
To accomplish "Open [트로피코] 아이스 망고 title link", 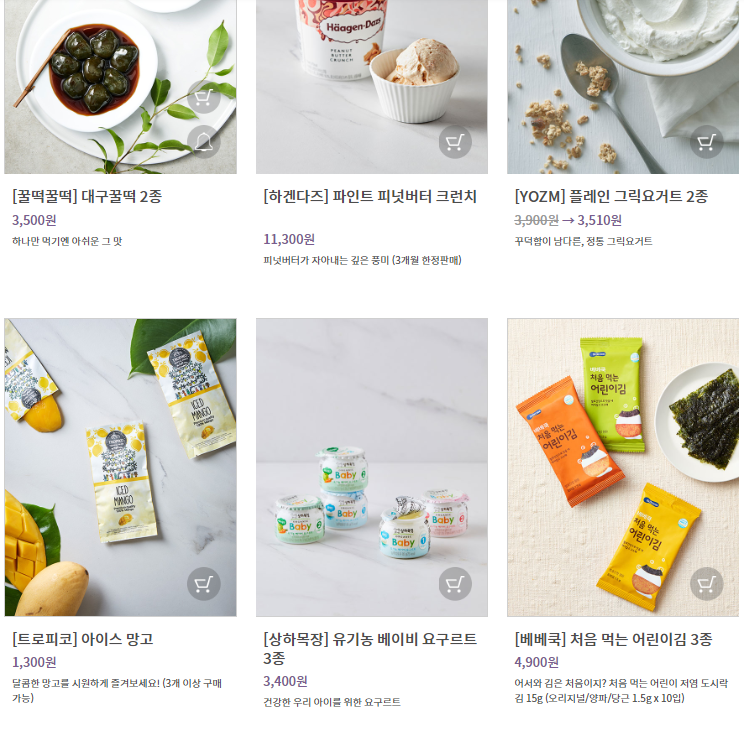I will click(x=83, y=638).
